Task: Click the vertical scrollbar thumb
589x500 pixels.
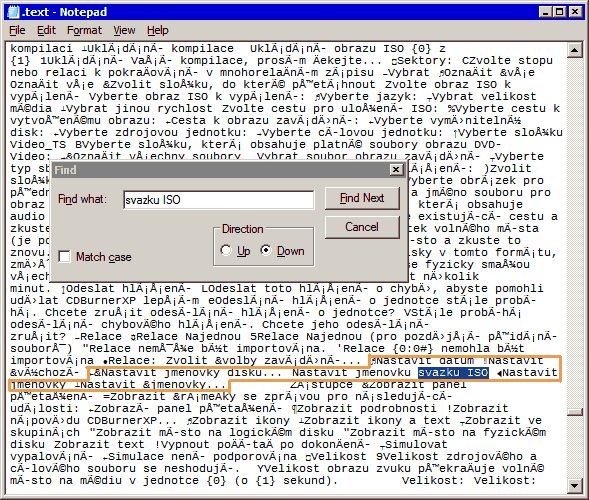Action: click(574, 412)
